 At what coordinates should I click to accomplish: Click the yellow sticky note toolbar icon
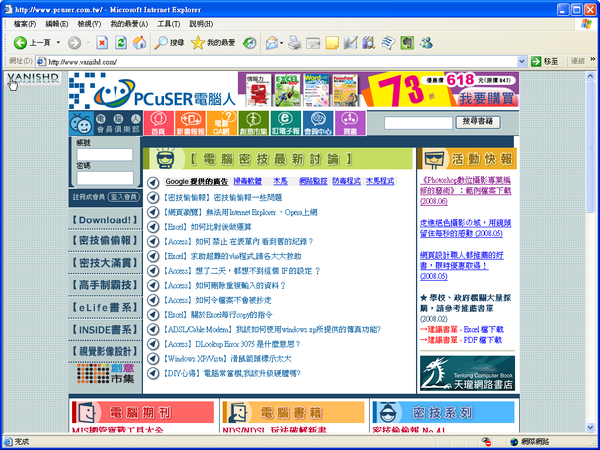[332, 42]
